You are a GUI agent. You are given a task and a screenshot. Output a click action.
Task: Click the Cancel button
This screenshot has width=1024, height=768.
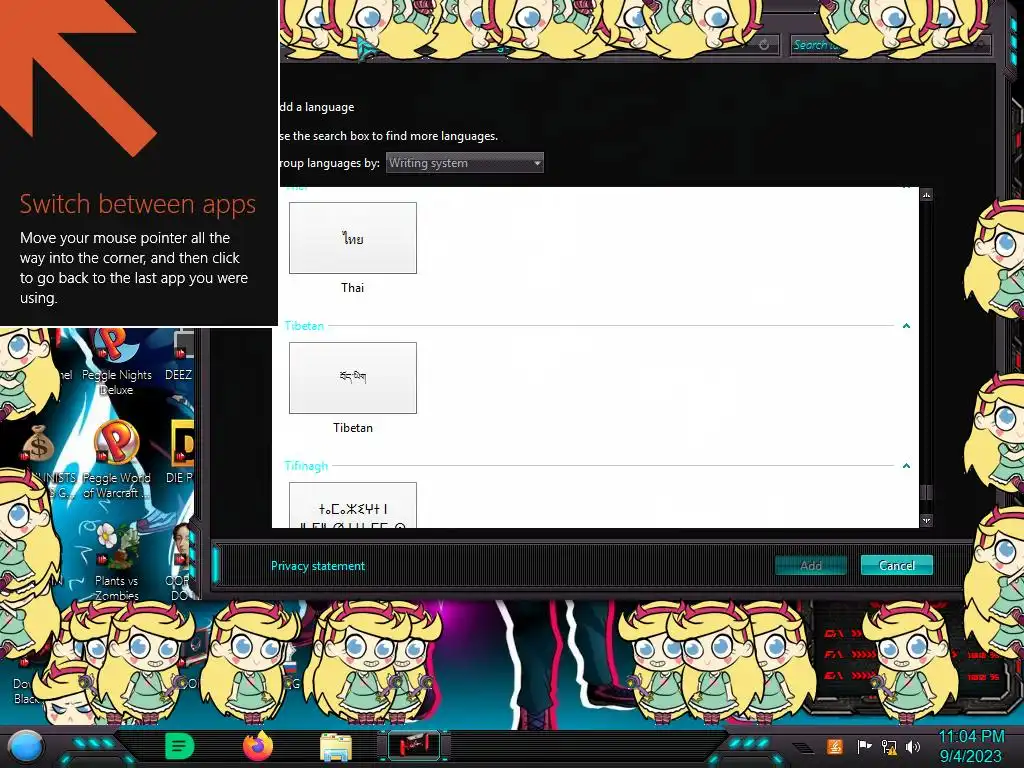coord(897,566)
